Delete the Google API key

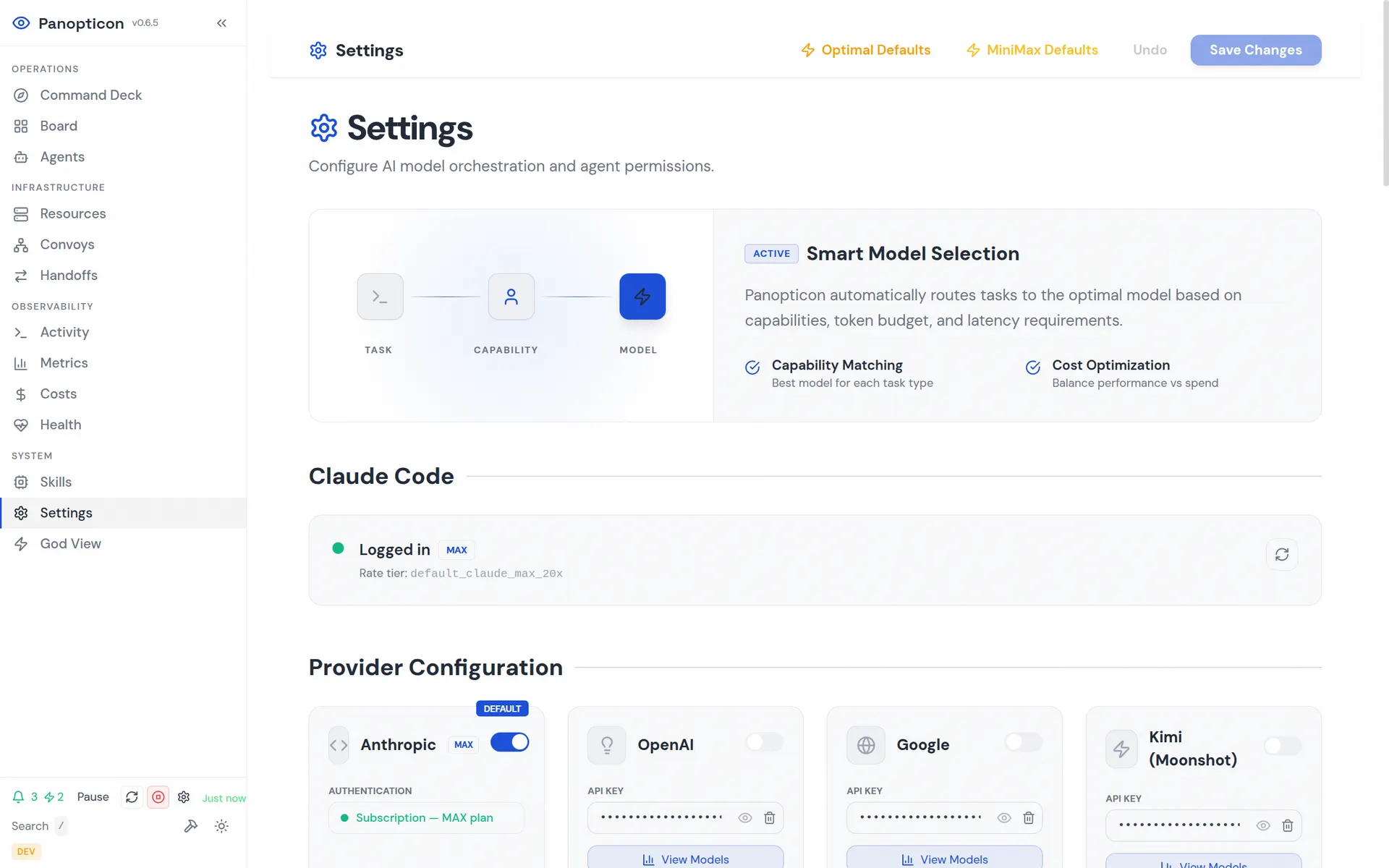pyautogui.click(x=1029, y=818)
